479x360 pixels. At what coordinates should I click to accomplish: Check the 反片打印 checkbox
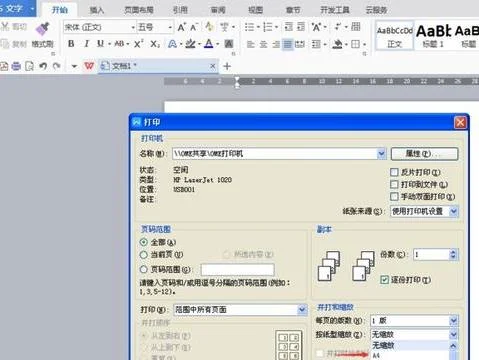click(394, 172)
